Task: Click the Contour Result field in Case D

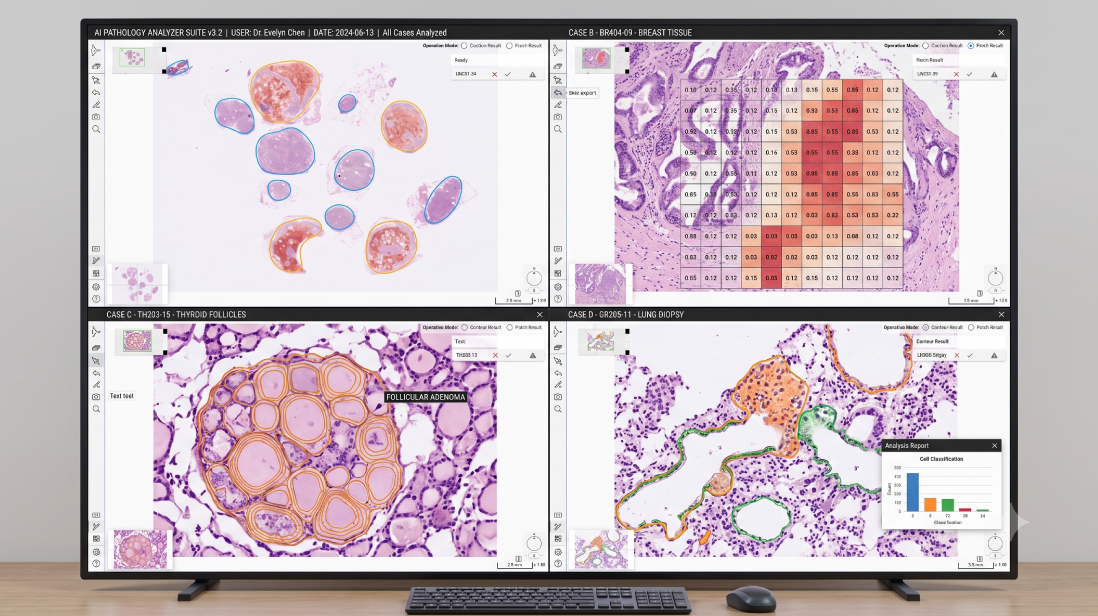Action: (959, 342)
